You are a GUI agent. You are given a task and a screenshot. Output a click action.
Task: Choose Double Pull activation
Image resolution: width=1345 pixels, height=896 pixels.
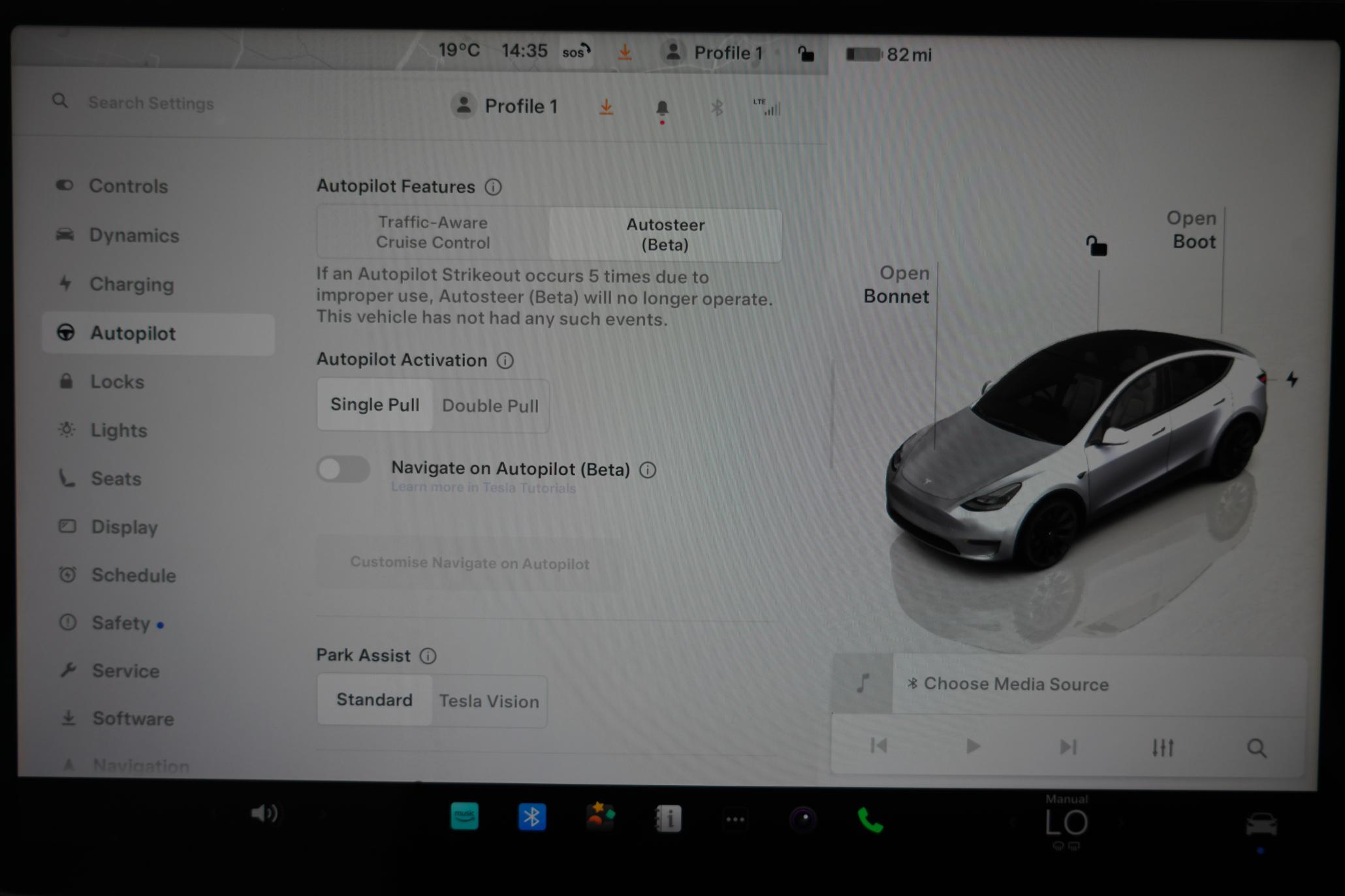click(490, 406)
